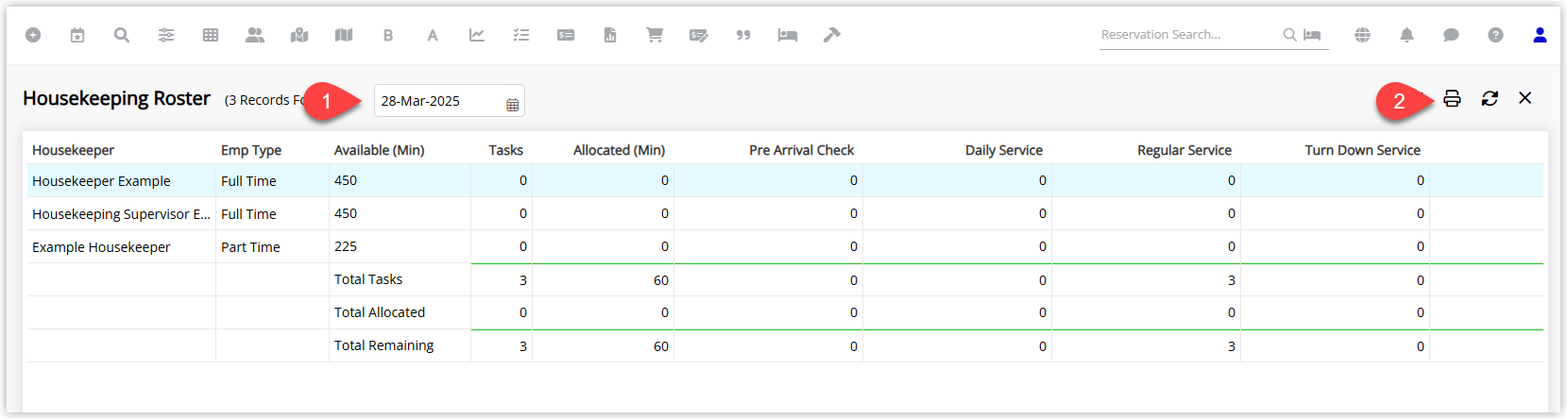Screen dimensions: 1568x420
Task: Click the notifications bell icon
Action: pyautogui.click(x=1406, y=35)
